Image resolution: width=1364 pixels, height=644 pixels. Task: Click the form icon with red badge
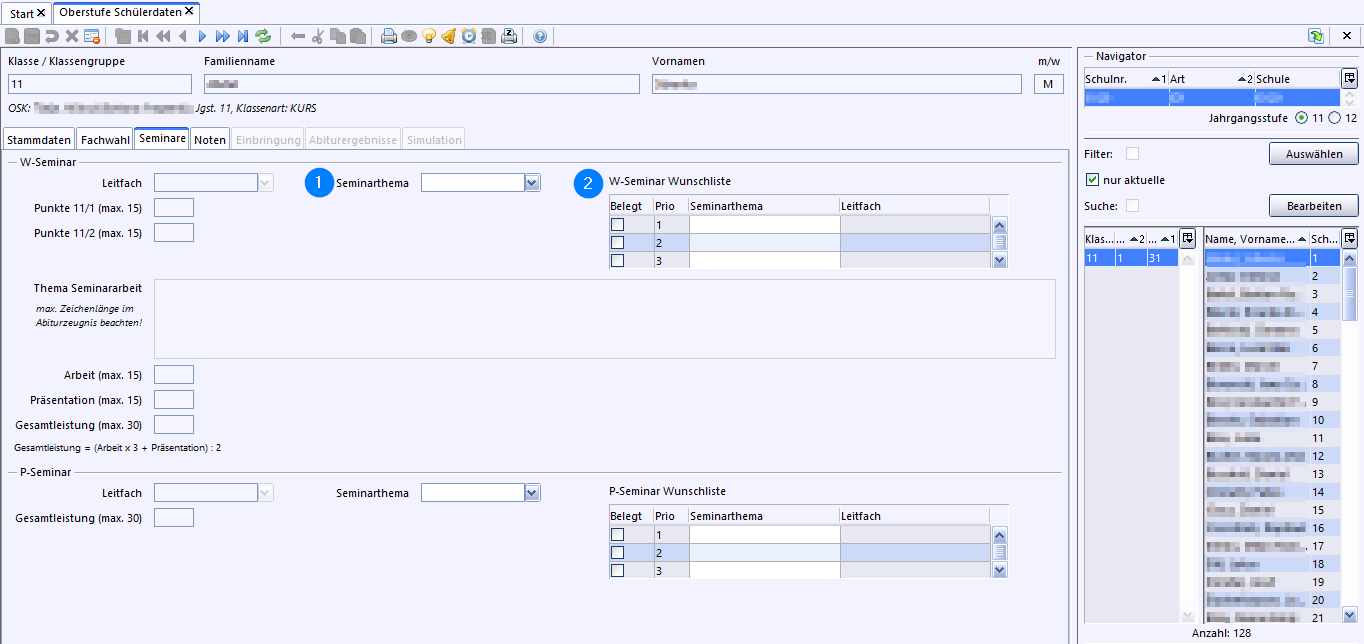(92, 36)
